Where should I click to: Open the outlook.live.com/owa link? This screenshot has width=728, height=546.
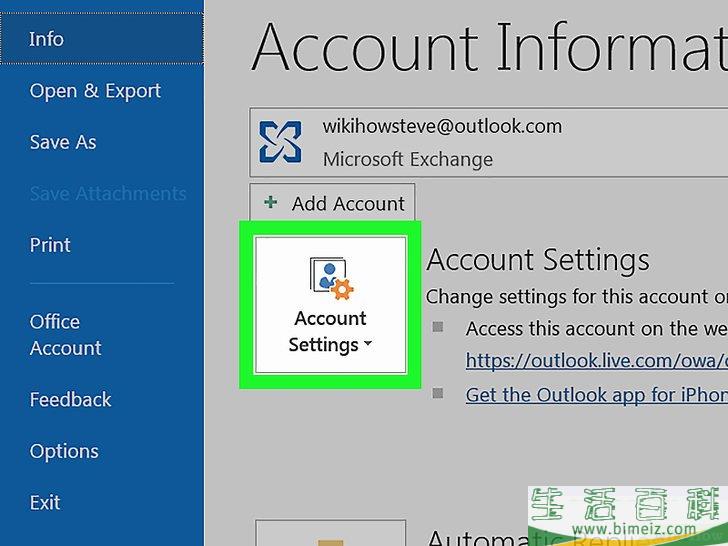click(597, 361)
